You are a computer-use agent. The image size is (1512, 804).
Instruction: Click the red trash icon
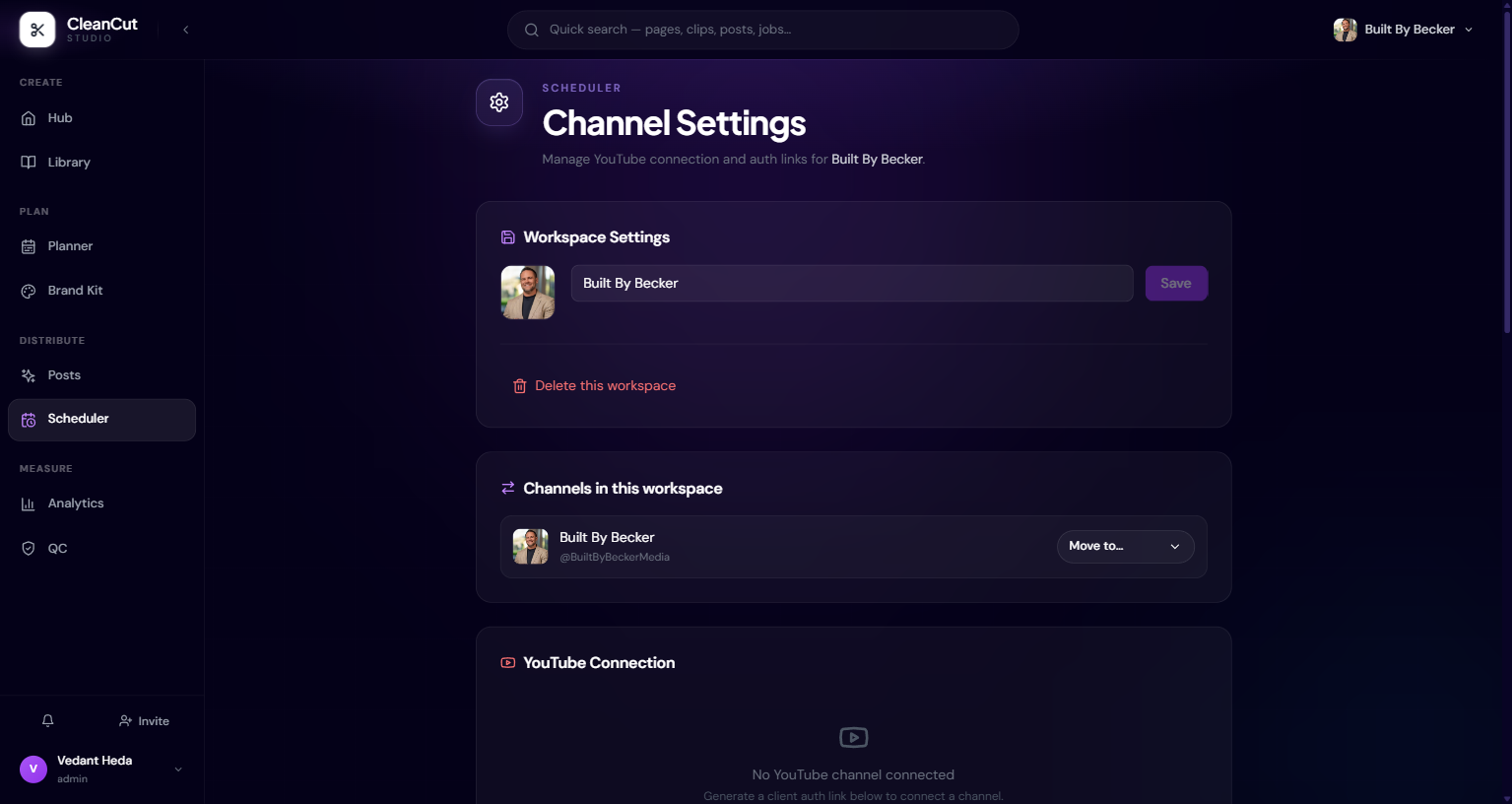pos(520,386)
